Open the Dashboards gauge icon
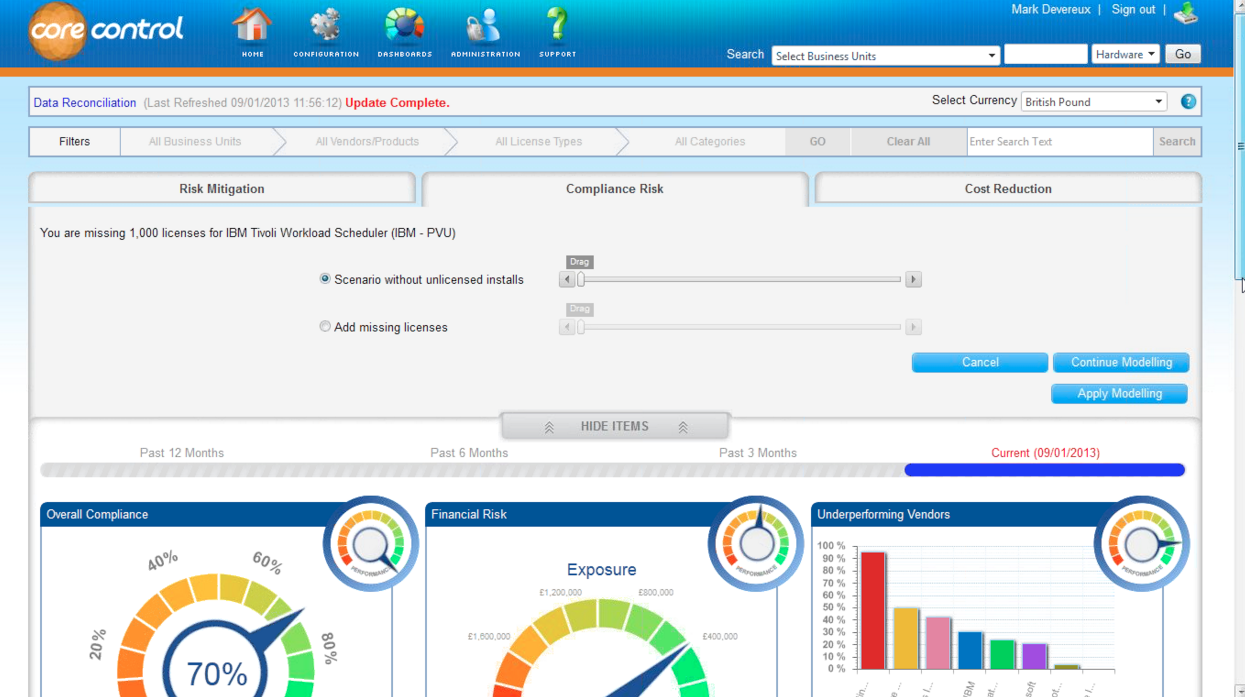The image size is (1245, 697). click(x=405, y=31)
